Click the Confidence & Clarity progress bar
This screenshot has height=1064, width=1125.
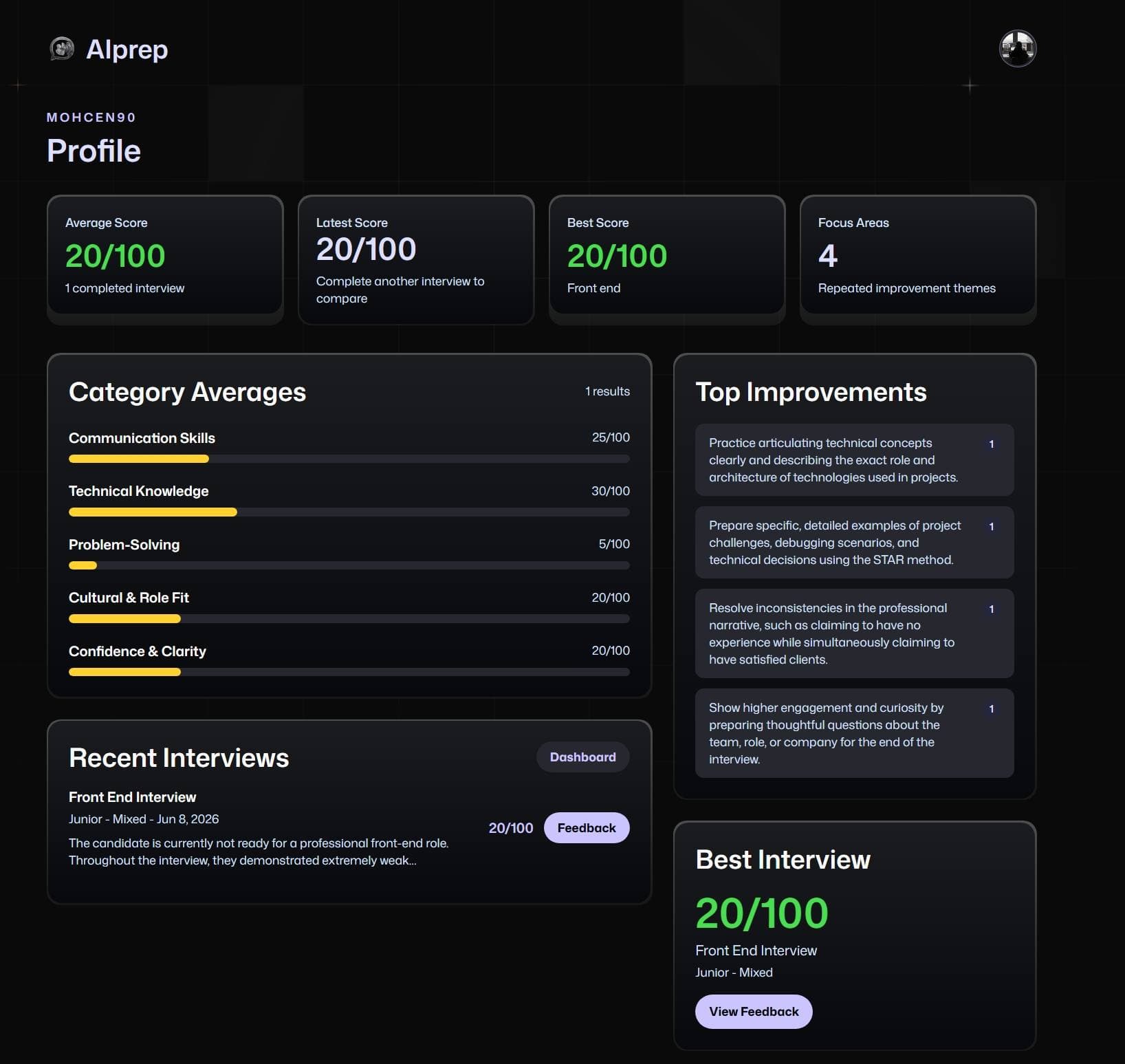(x=349, y=672)
